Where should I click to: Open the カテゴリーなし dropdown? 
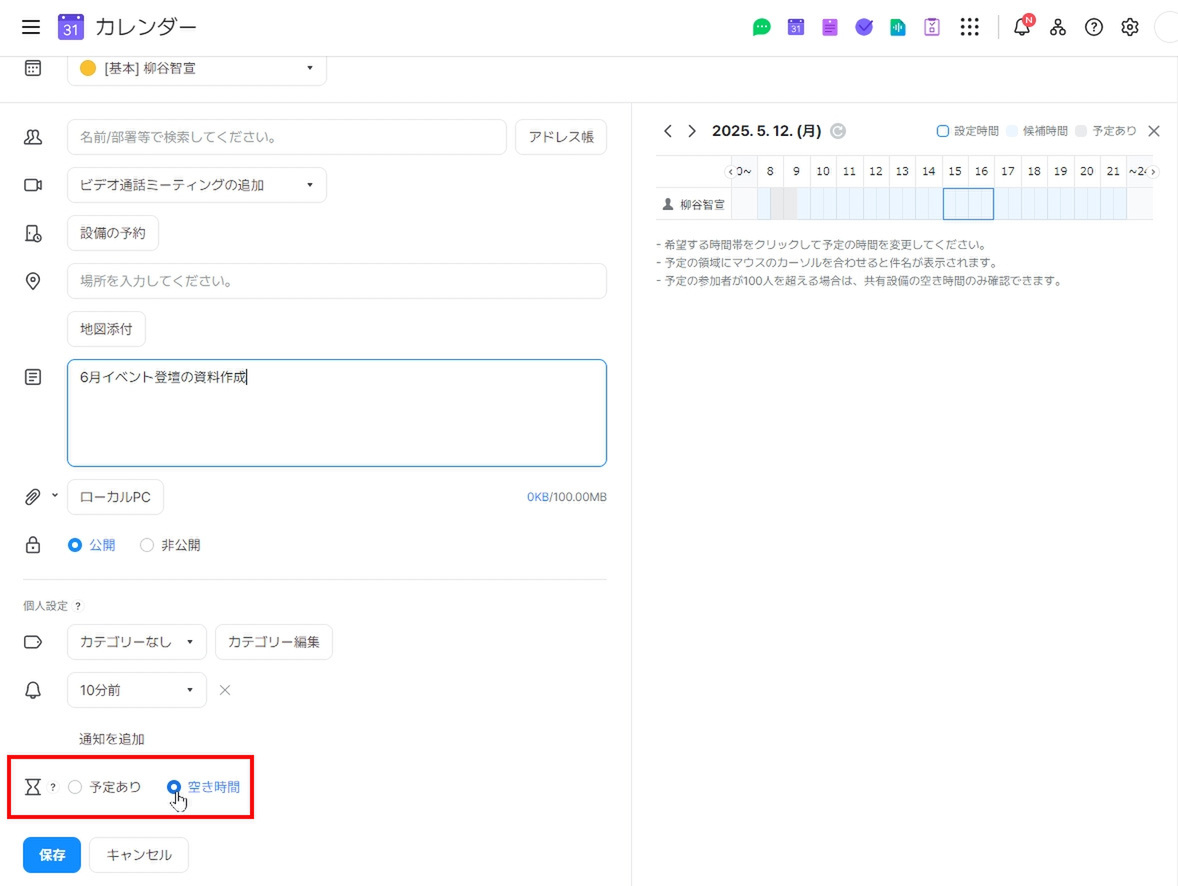click(137, 642)
